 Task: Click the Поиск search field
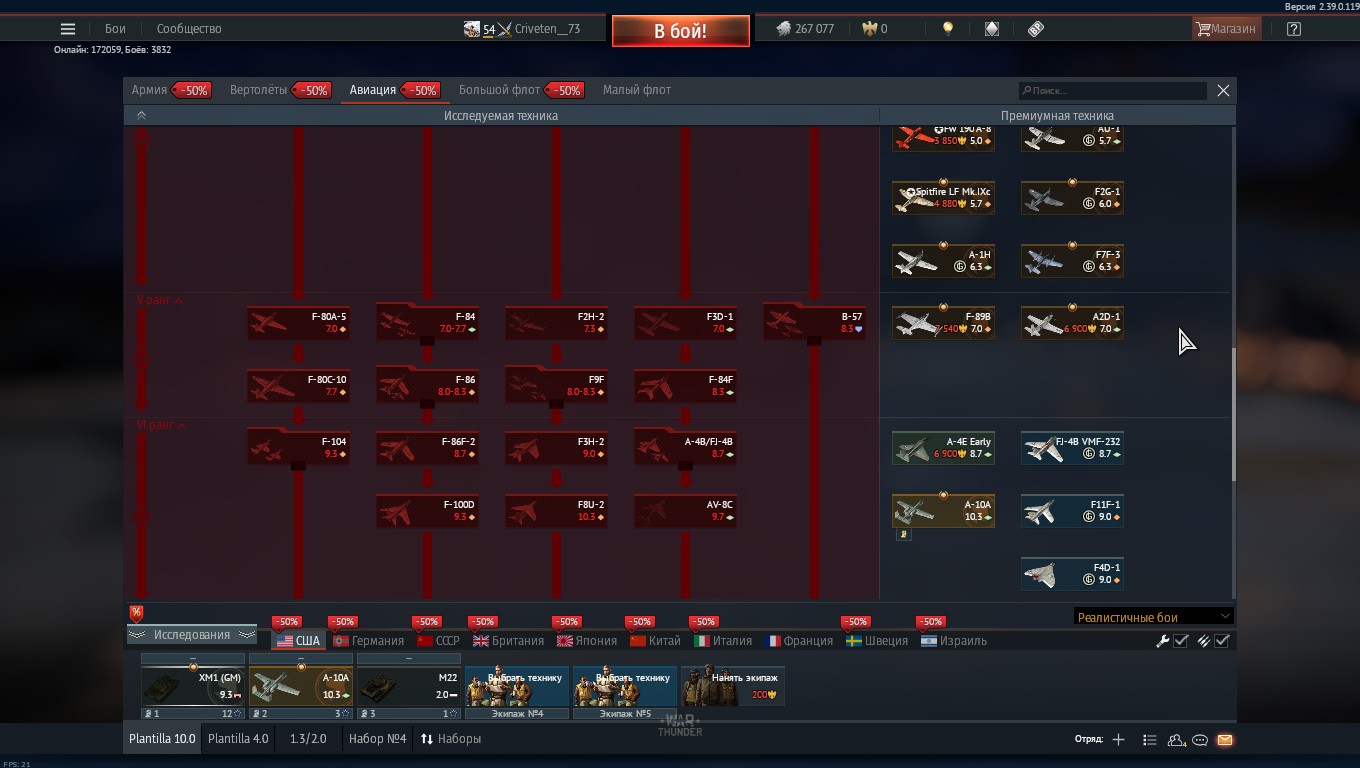pos(1112,90)
